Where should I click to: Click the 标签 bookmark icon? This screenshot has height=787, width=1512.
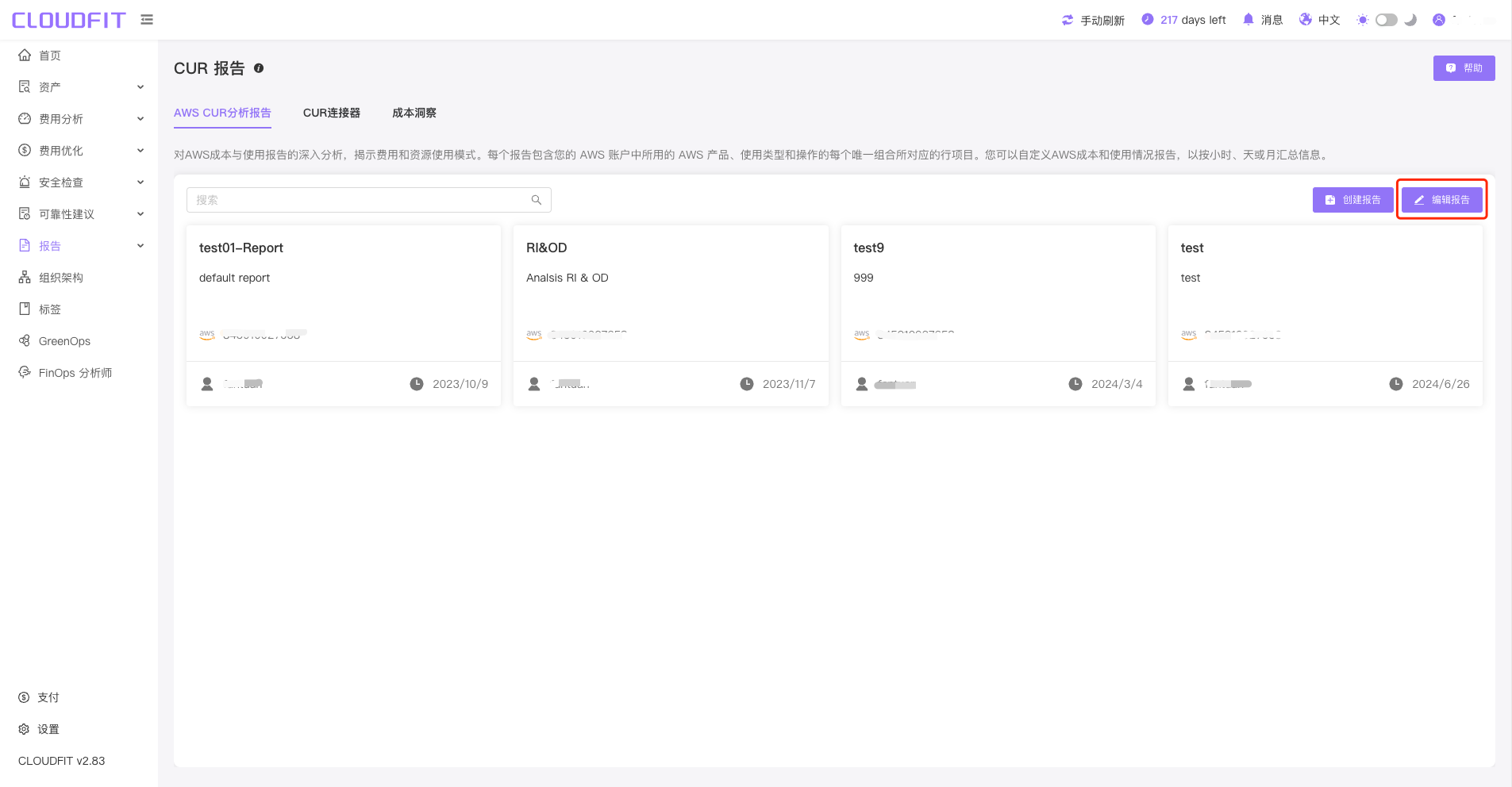(x=25, y=309)
